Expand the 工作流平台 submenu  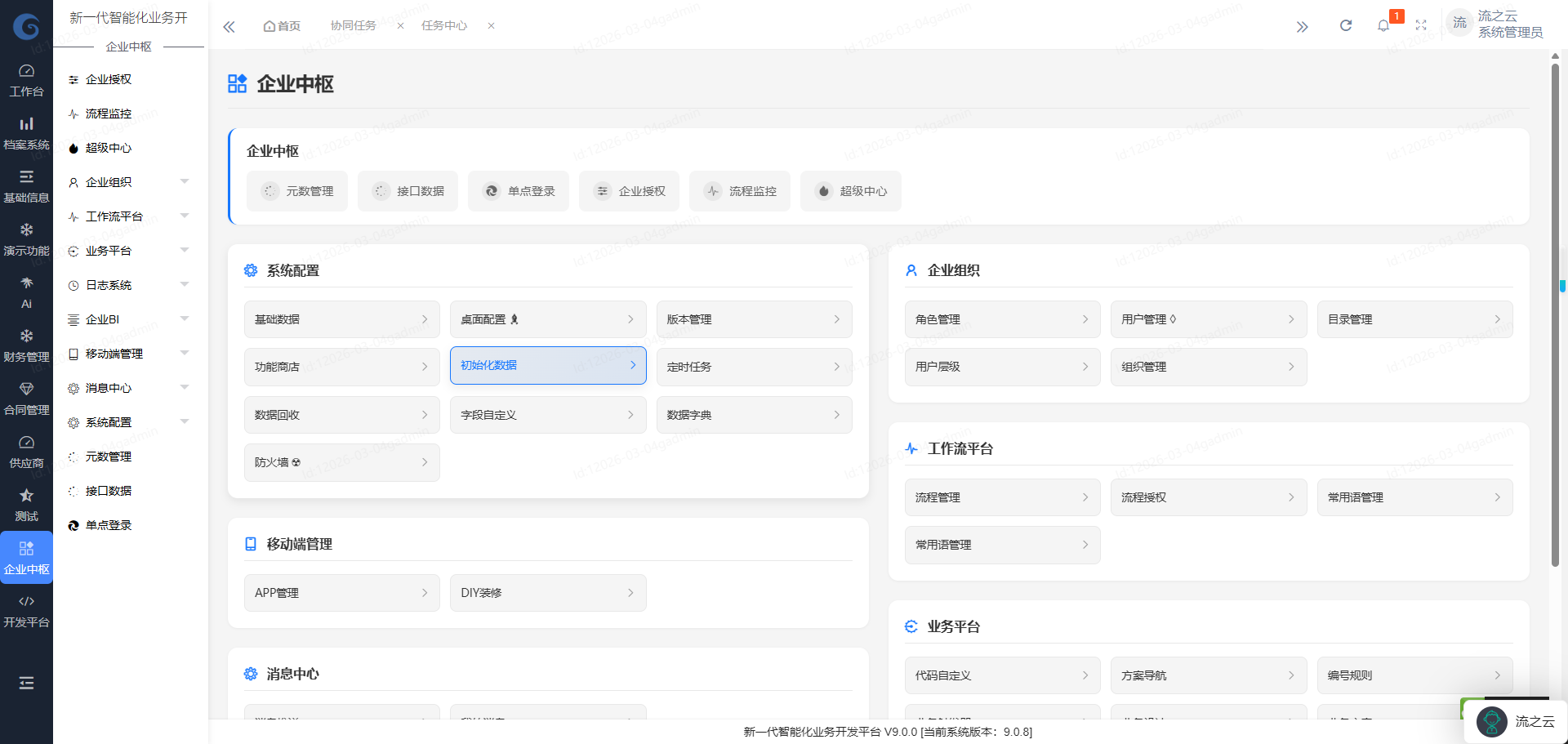[x=129, y=216]
